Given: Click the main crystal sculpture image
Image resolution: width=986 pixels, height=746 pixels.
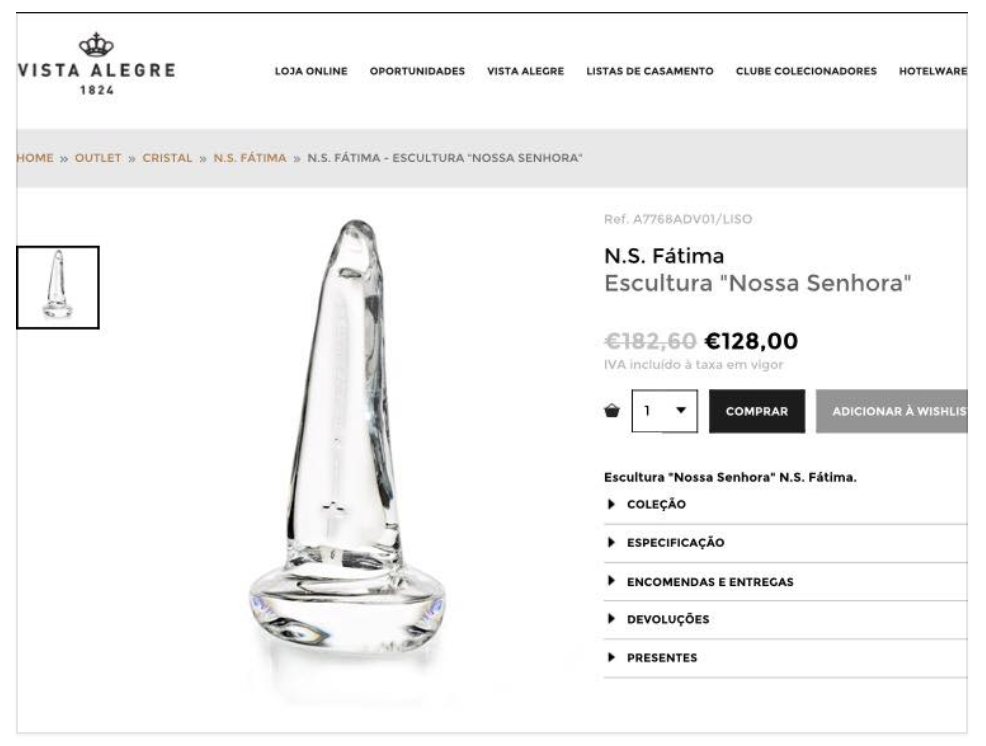Looking at the screenshot, I should (x=352, y=450).
